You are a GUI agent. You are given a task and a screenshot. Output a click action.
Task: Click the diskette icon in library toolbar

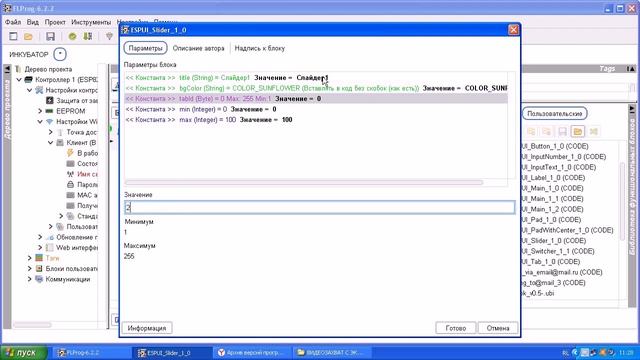coord(562,131)
